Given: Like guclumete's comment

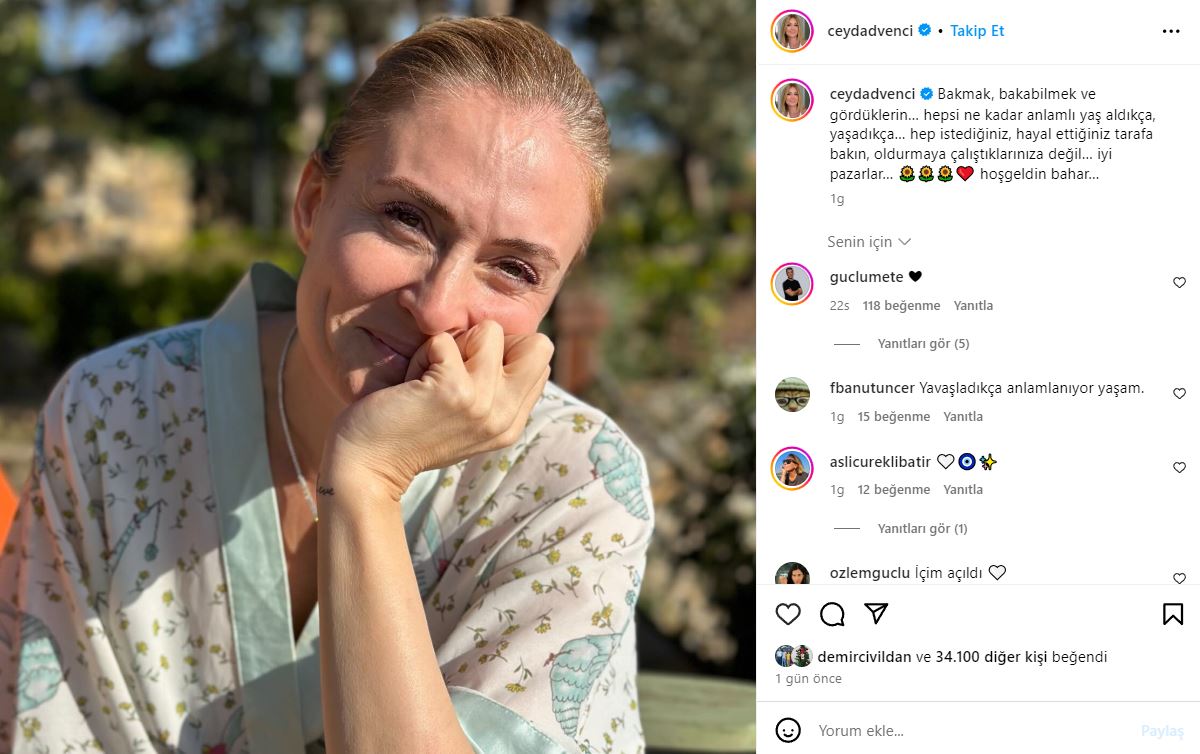Looking at the screenshot, I should point(1179,283).
